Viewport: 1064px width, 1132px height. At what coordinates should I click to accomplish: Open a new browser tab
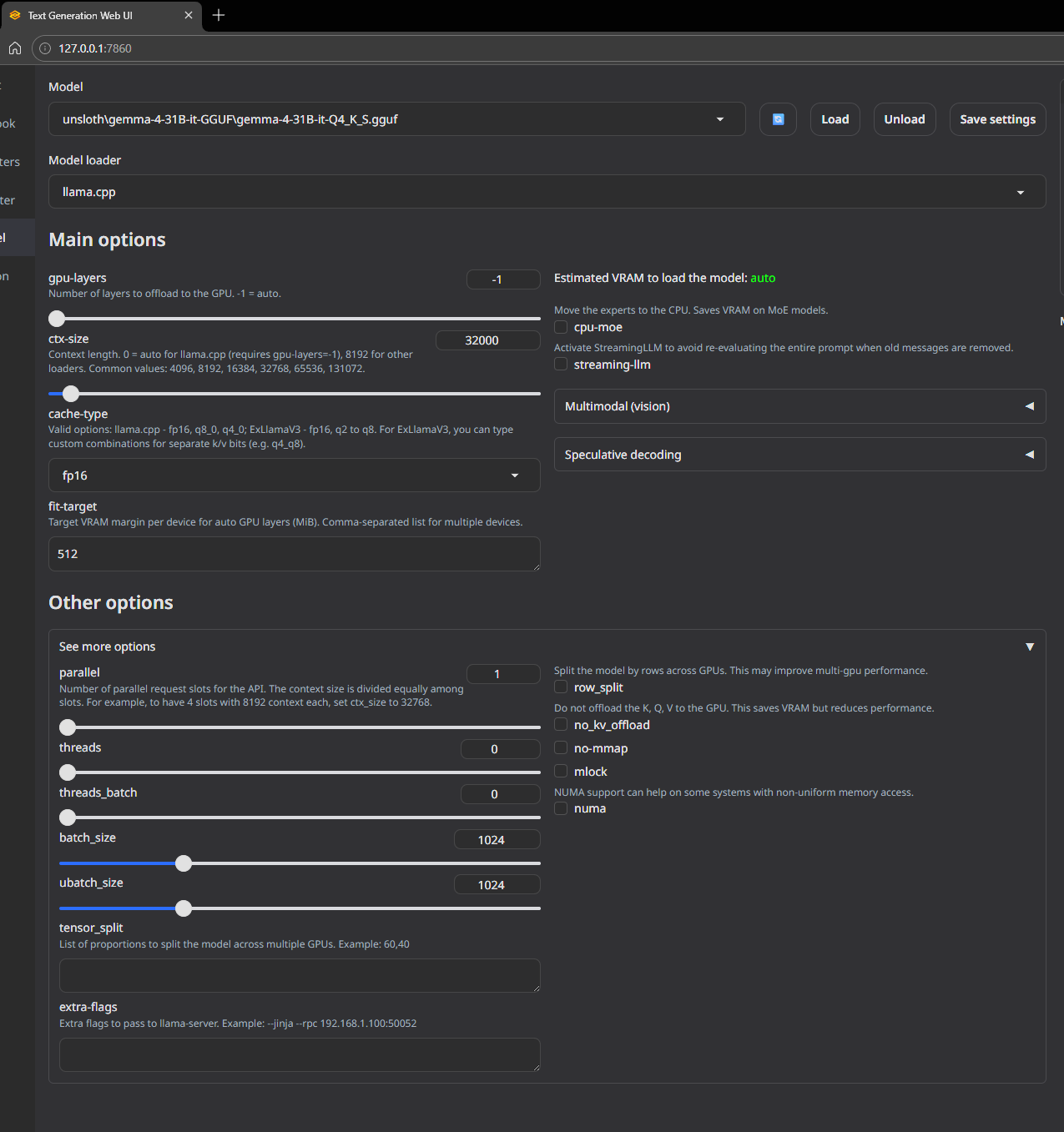[x=219, y=15]
